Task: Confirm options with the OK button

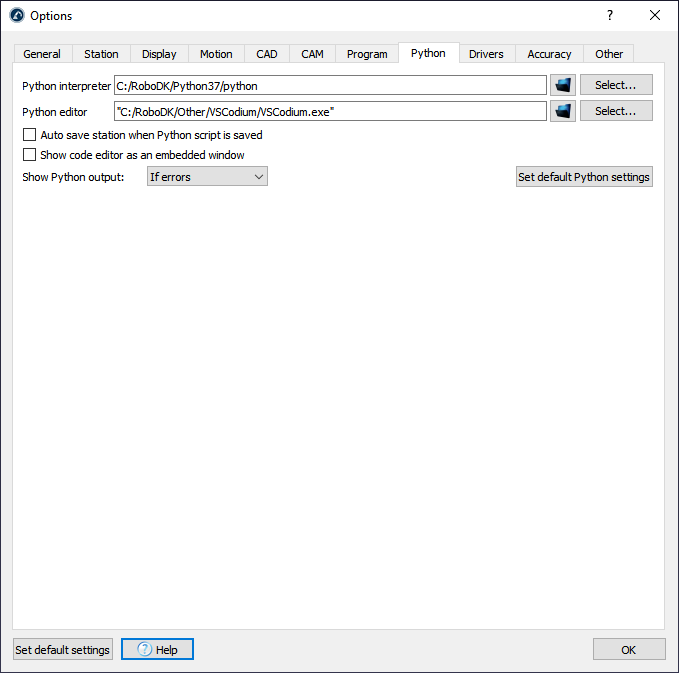Action: point(628,650)
